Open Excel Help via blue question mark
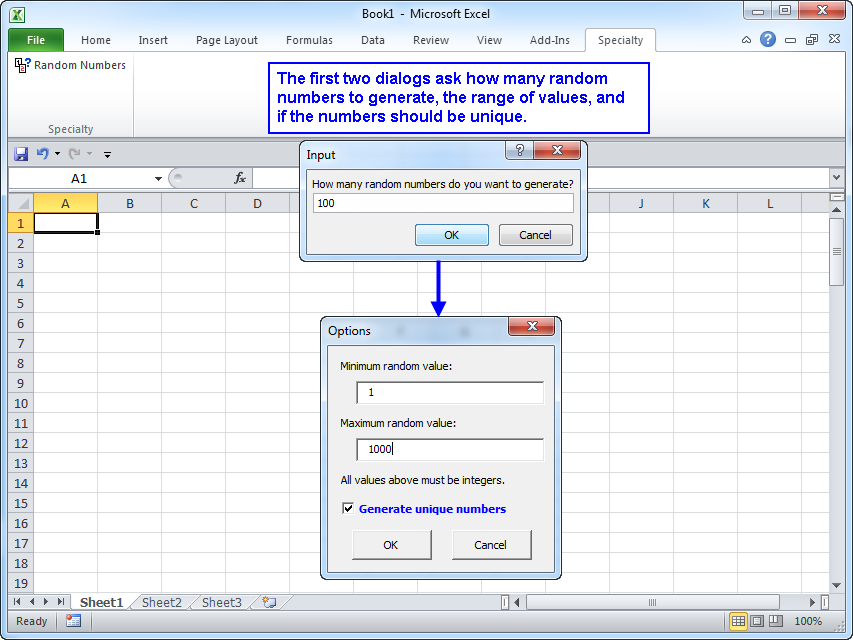Image resolution: width=853 pixels, height=640 pixels. pyautogui.click(x=768, y=40)
